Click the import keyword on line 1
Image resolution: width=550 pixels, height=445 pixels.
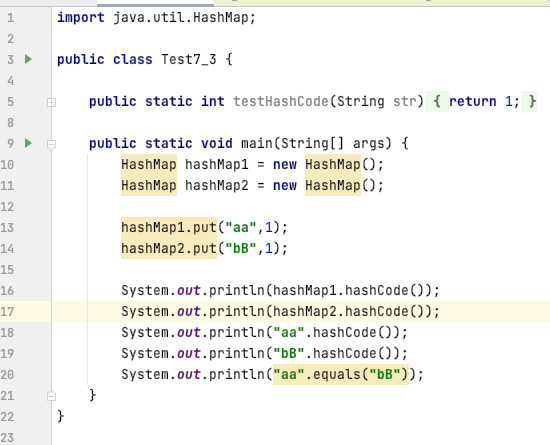(x=81, y=18)
